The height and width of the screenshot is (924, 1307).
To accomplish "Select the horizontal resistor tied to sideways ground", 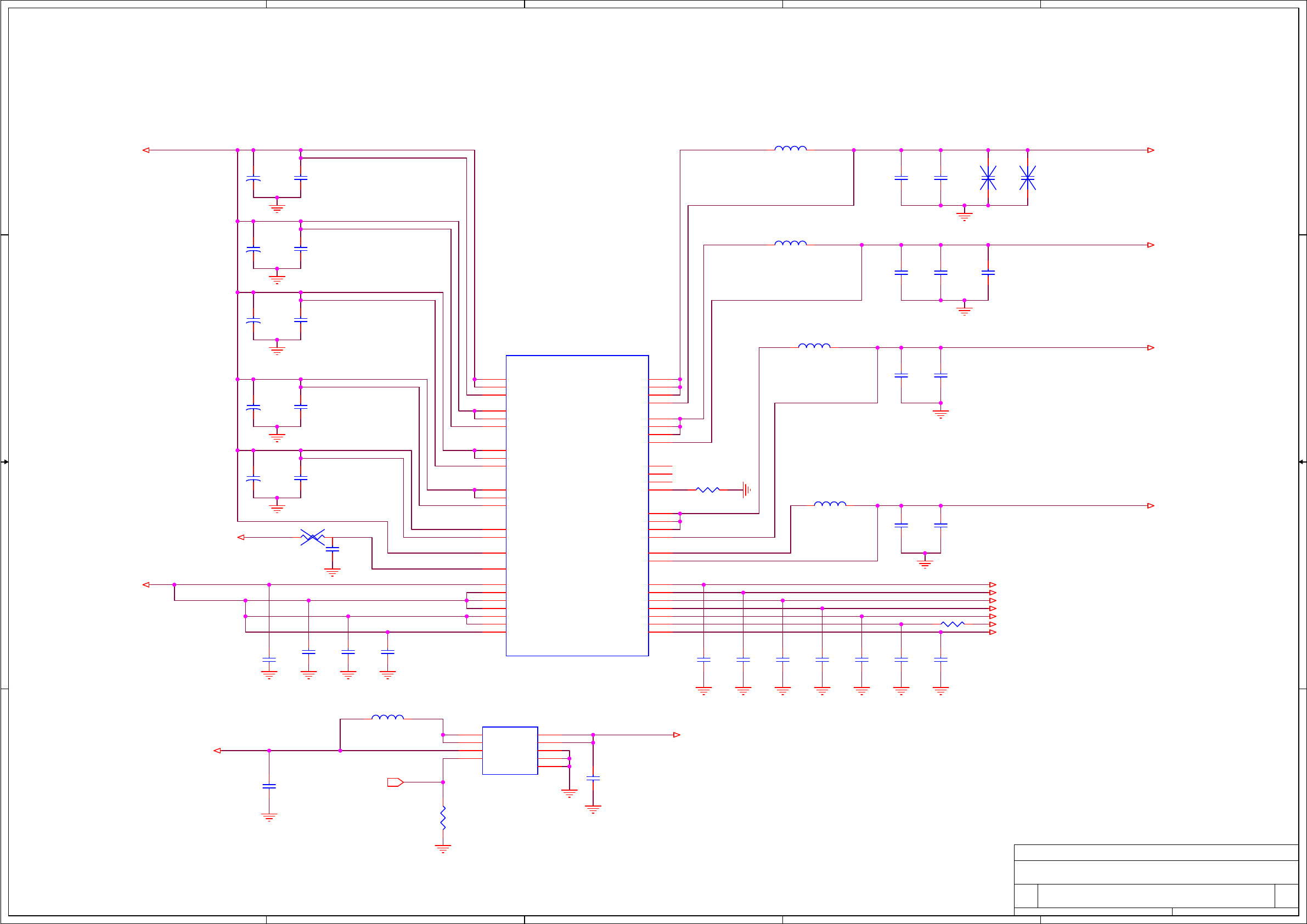I will (708, 489).
